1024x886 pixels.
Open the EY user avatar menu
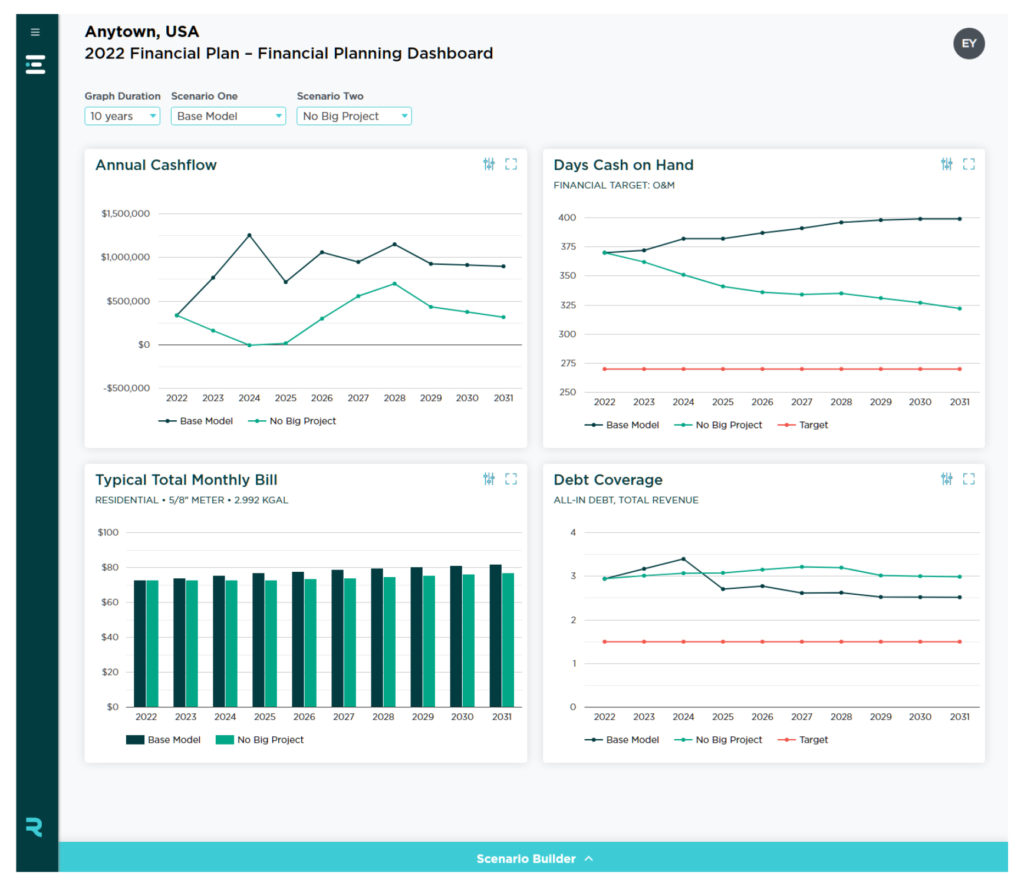[x=968, y=44]
